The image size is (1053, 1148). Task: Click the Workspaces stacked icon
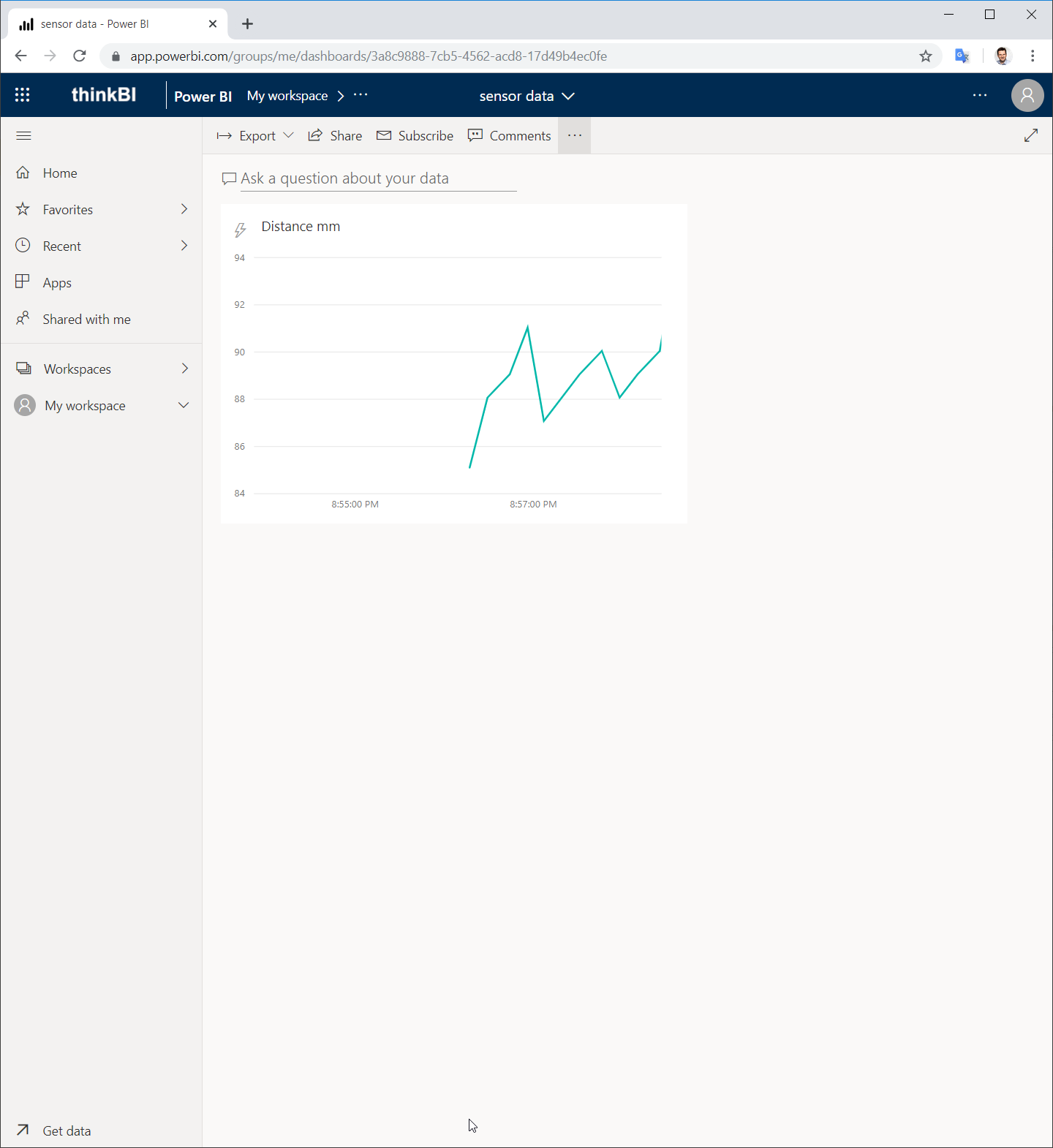tap(23, 369)
